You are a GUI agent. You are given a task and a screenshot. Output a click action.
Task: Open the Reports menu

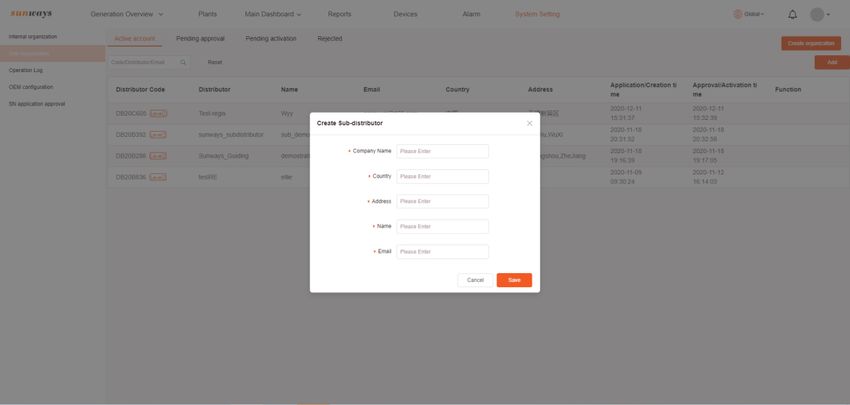tap(339, 14)
